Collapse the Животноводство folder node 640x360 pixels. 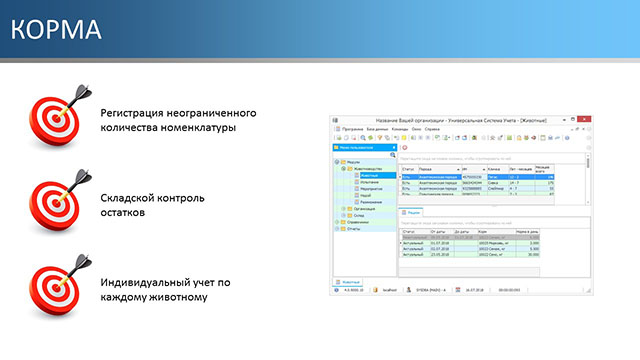(344, 169)
